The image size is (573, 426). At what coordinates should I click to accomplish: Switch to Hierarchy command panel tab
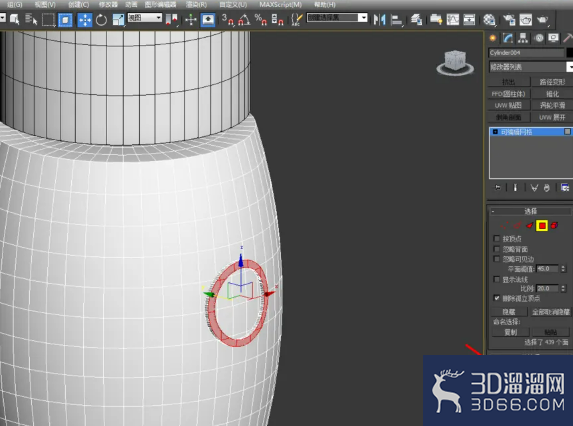pos(523,38)
